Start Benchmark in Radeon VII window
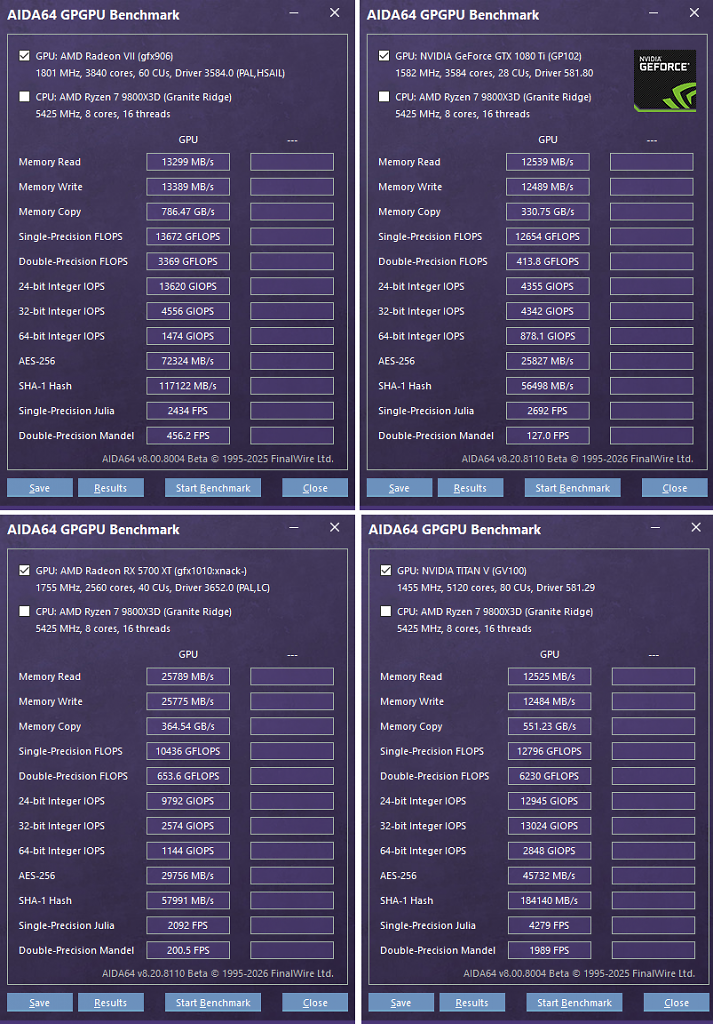713x1024 pixels. point(213,488)
